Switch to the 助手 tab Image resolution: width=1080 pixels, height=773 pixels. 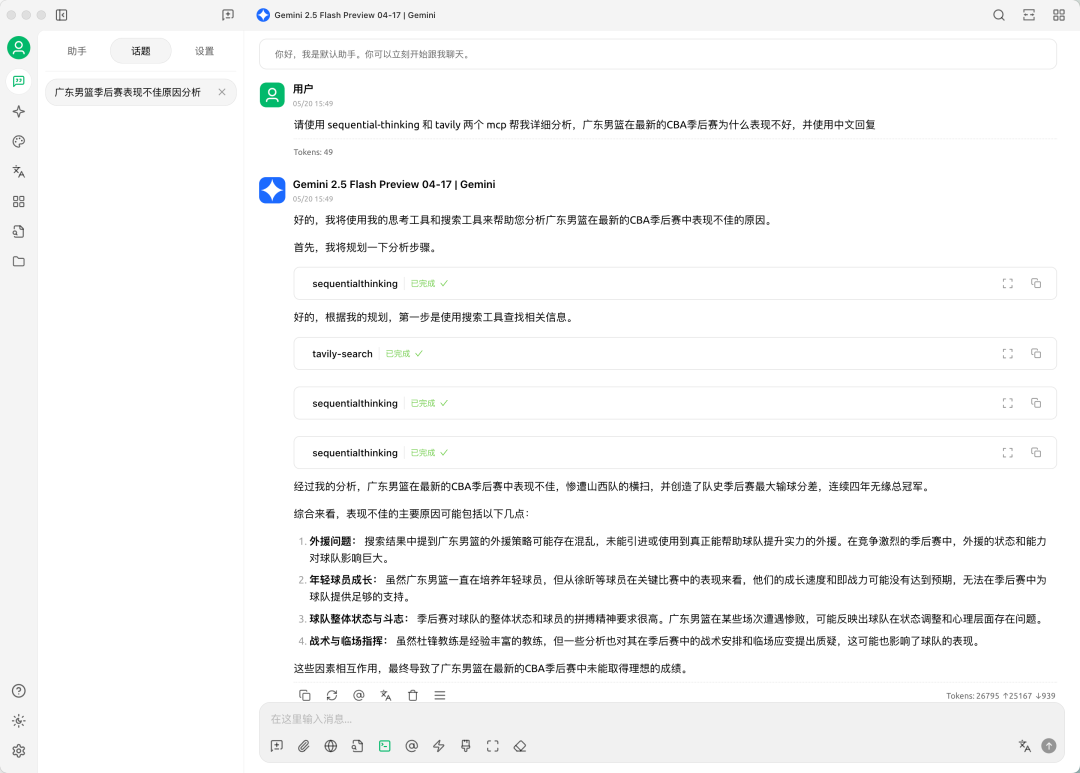[x=77, y=51]
